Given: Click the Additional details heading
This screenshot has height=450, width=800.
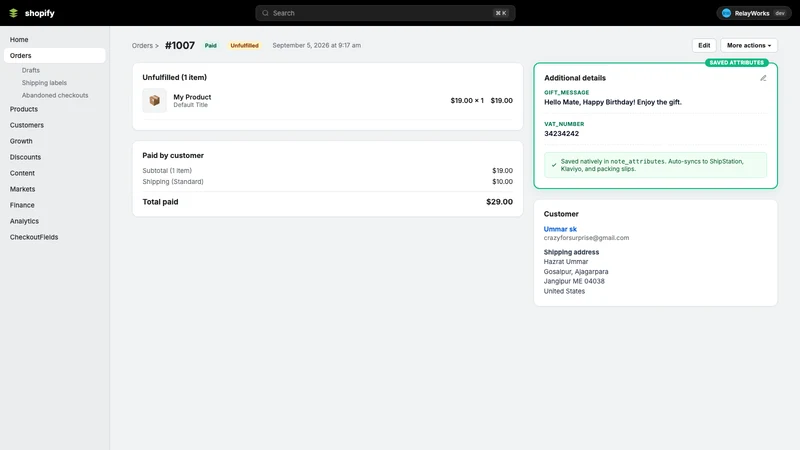Looking at the screenshot, I should pos(575,78).
